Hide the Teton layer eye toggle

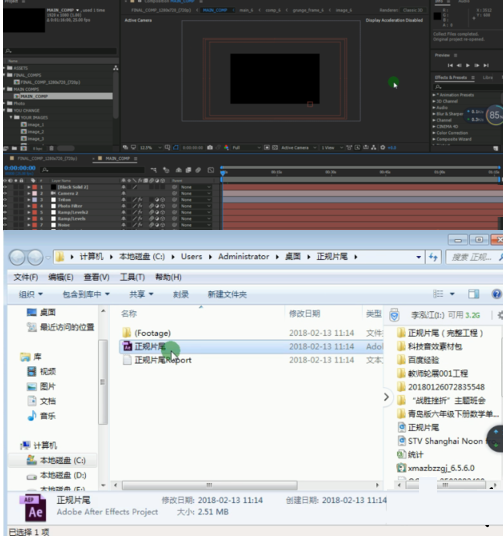click(5, 200)
